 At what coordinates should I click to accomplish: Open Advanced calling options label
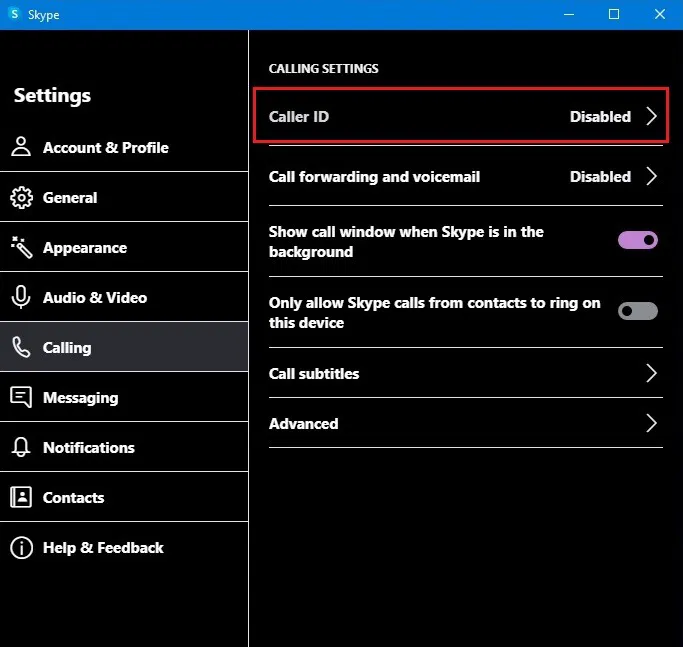(x=303, y=423)
